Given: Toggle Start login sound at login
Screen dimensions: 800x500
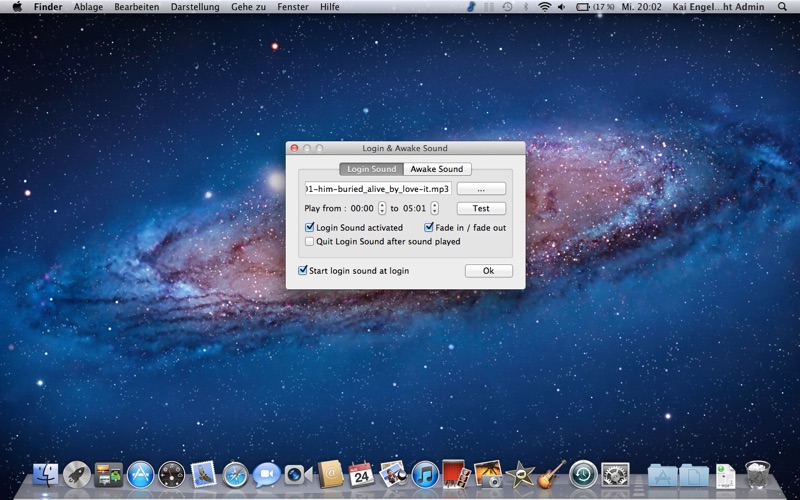Looking at the screenshot, I should pos(303,271).
